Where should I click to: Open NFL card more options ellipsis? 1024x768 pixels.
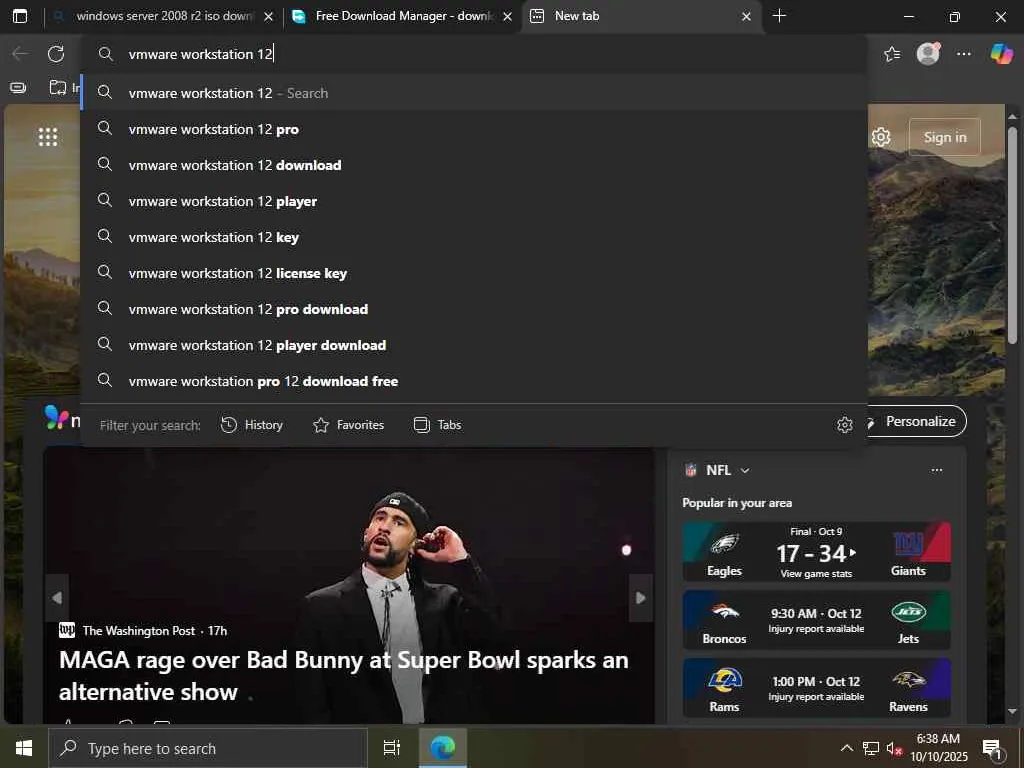[936, 470]
